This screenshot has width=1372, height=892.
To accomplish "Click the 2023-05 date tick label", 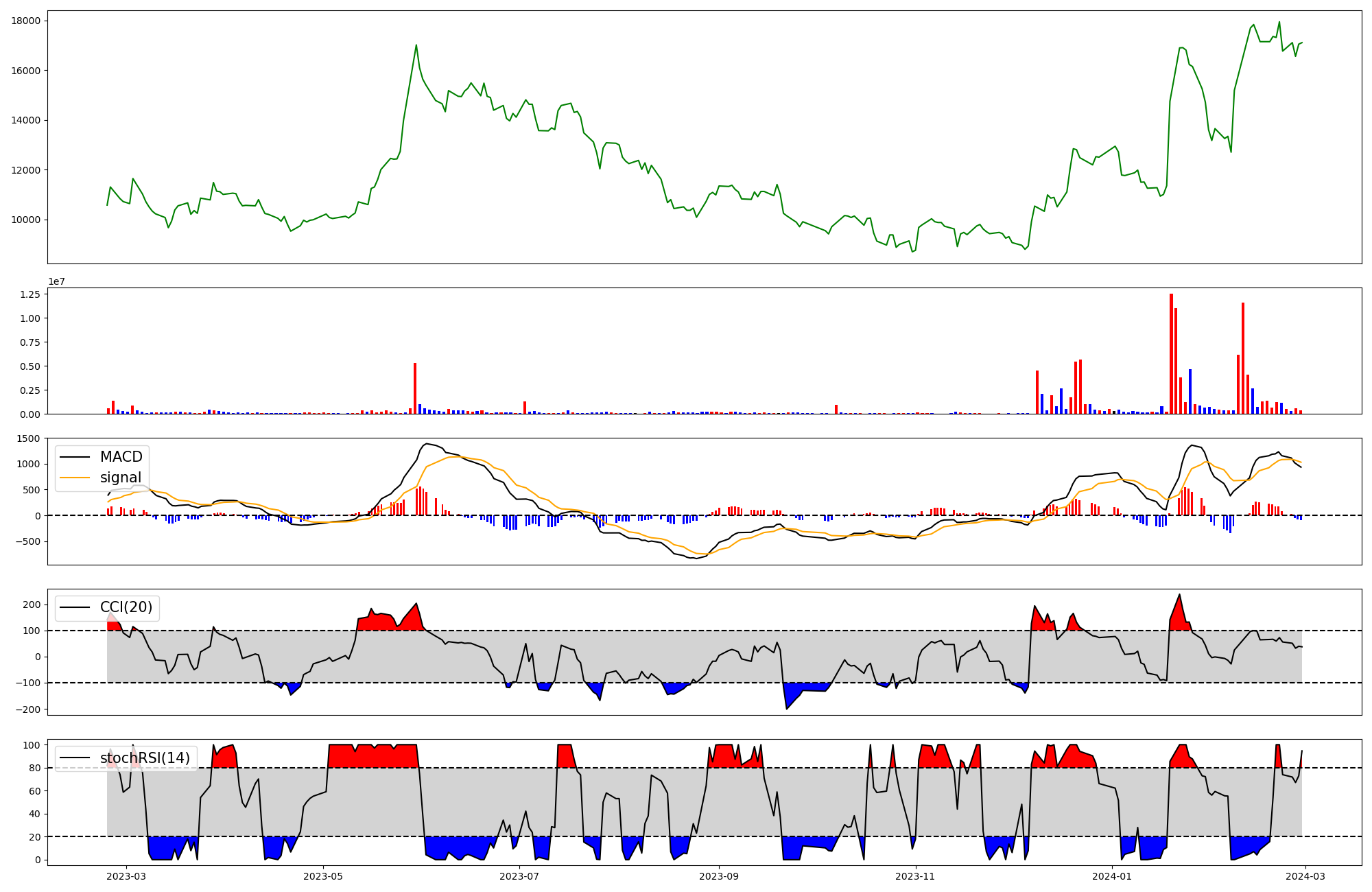I will point(323,876).
